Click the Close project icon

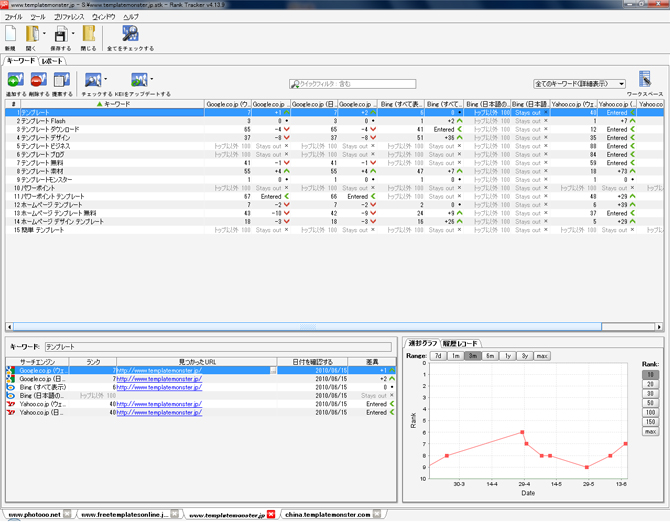pos(88,34)
